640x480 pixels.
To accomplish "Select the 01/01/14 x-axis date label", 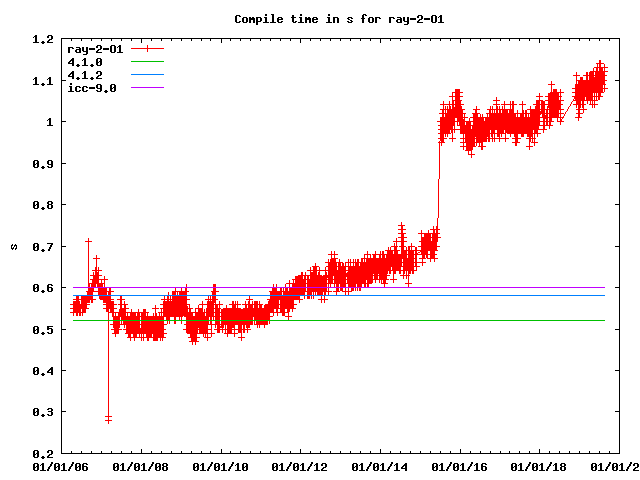I will (380, 466).
